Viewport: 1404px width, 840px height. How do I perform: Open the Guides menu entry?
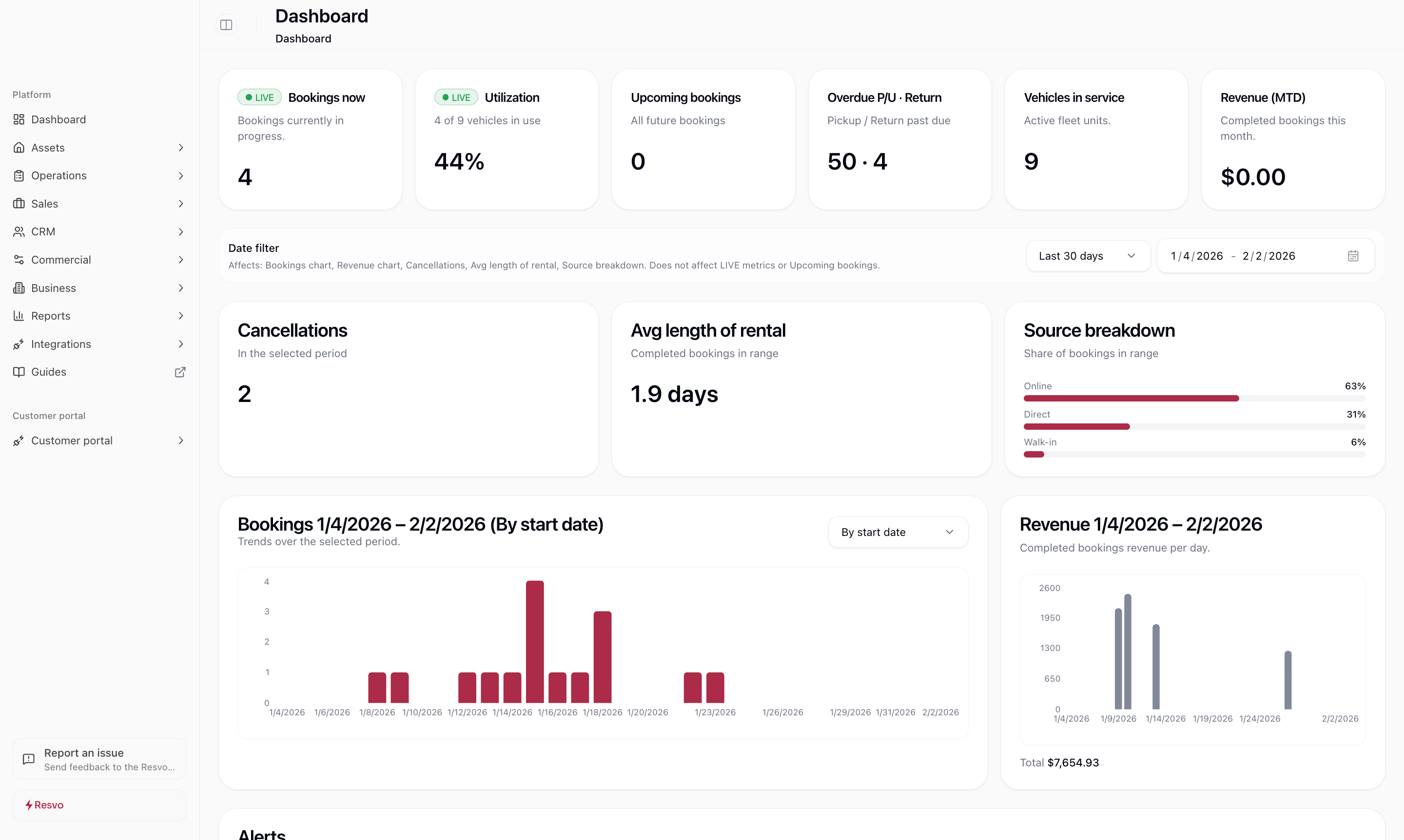(x=48, y=371)
